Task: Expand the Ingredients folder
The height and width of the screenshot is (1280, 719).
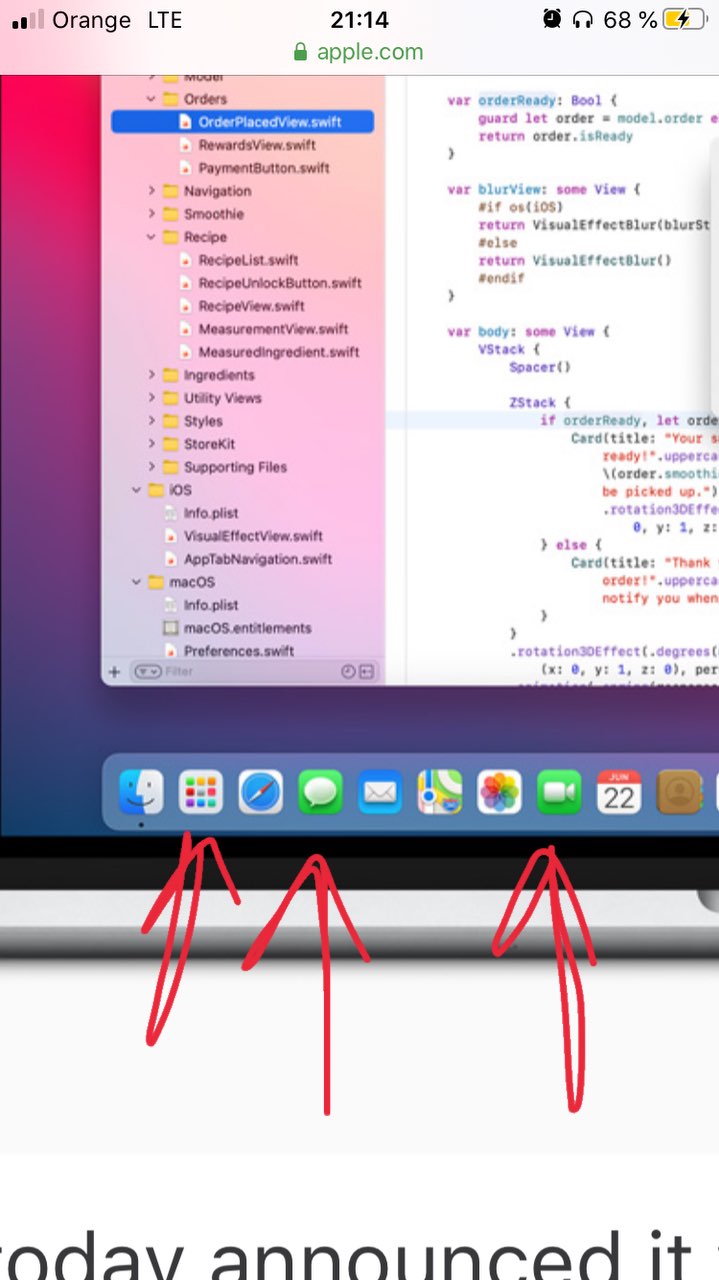Action: 152,375
